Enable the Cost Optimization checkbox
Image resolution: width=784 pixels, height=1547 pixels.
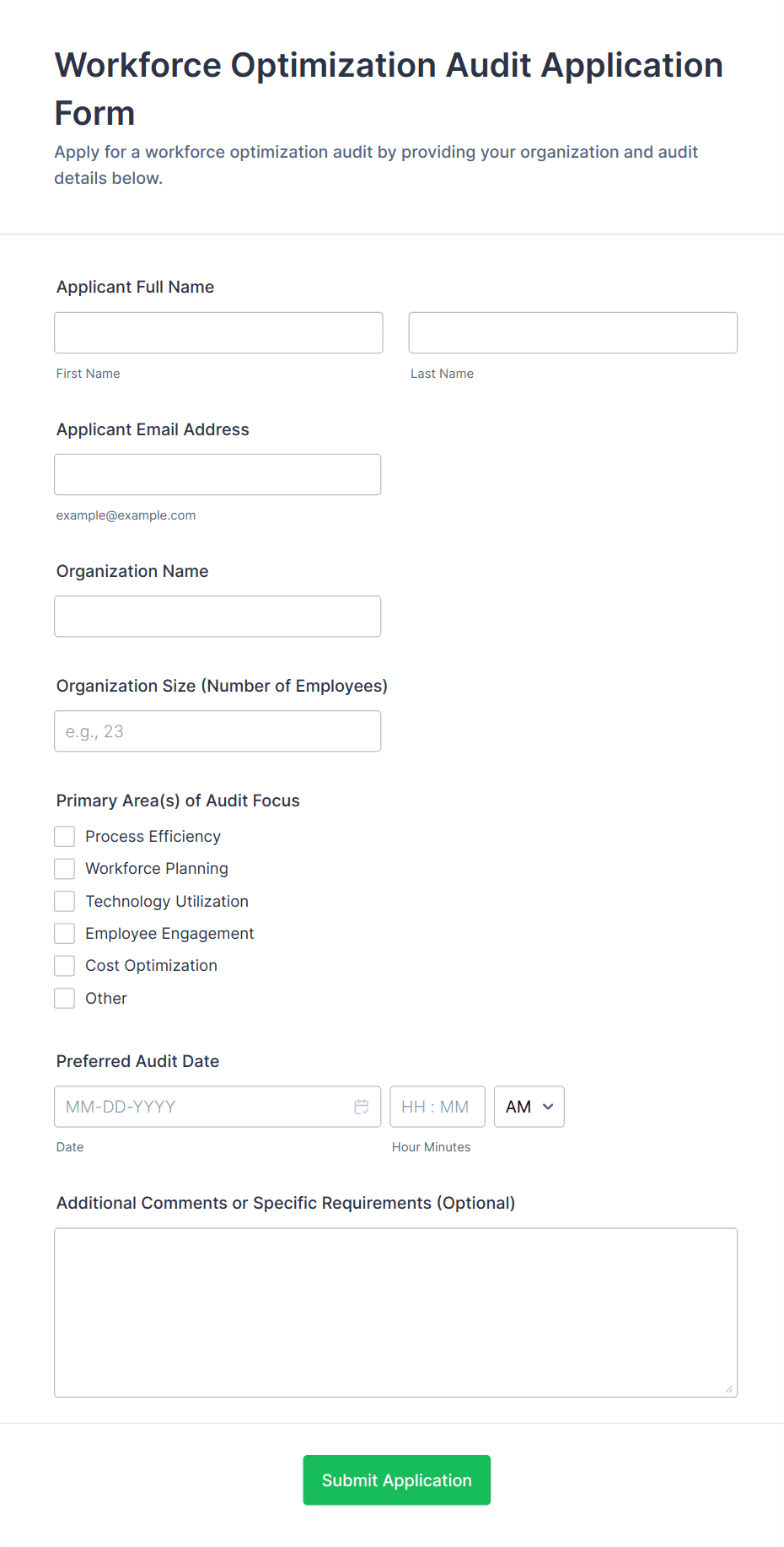pyautogui.click(x=64, y=965)
